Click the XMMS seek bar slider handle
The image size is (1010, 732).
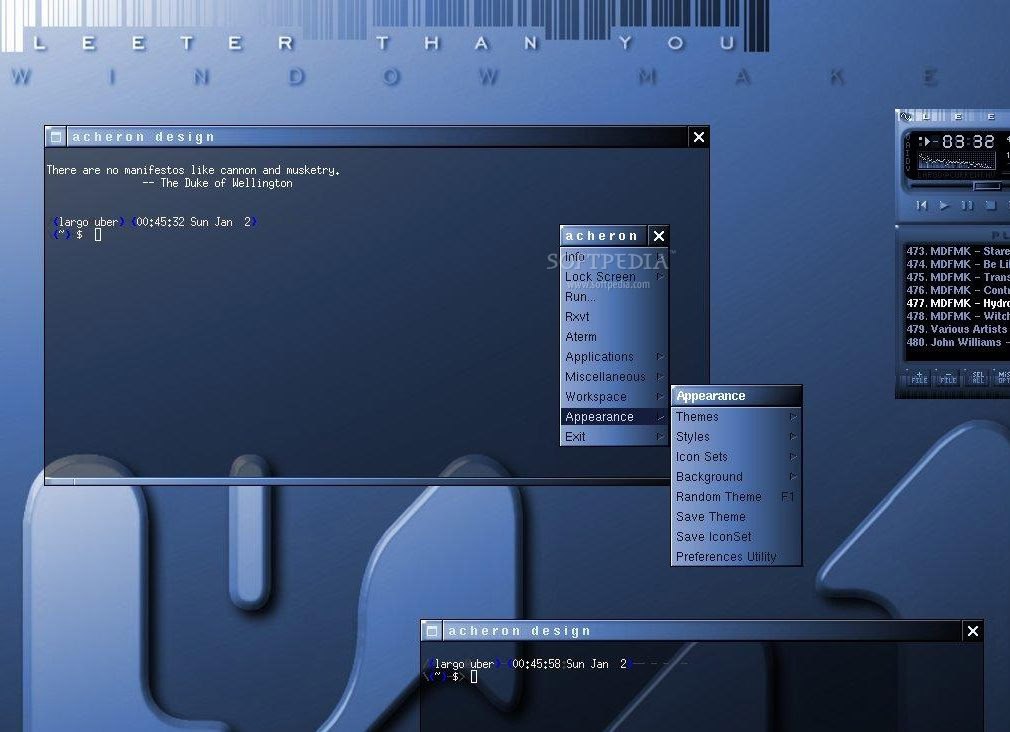point(986,186)
